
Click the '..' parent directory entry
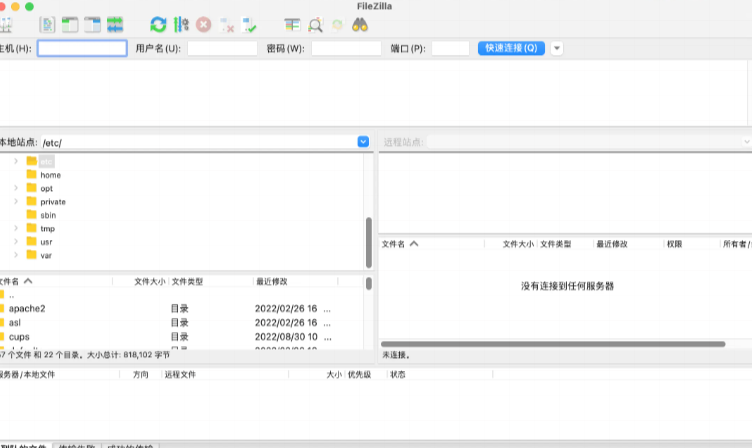point(12,295)
